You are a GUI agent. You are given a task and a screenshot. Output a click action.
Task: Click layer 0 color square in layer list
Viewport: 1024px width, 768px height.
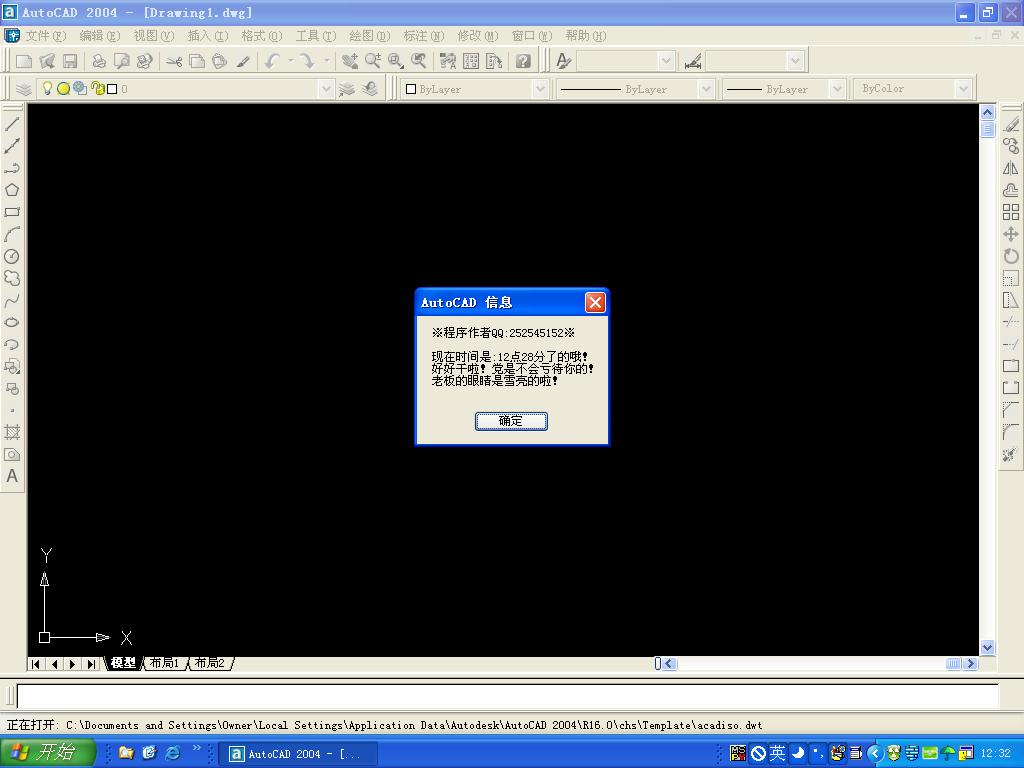tap(112, 89)
